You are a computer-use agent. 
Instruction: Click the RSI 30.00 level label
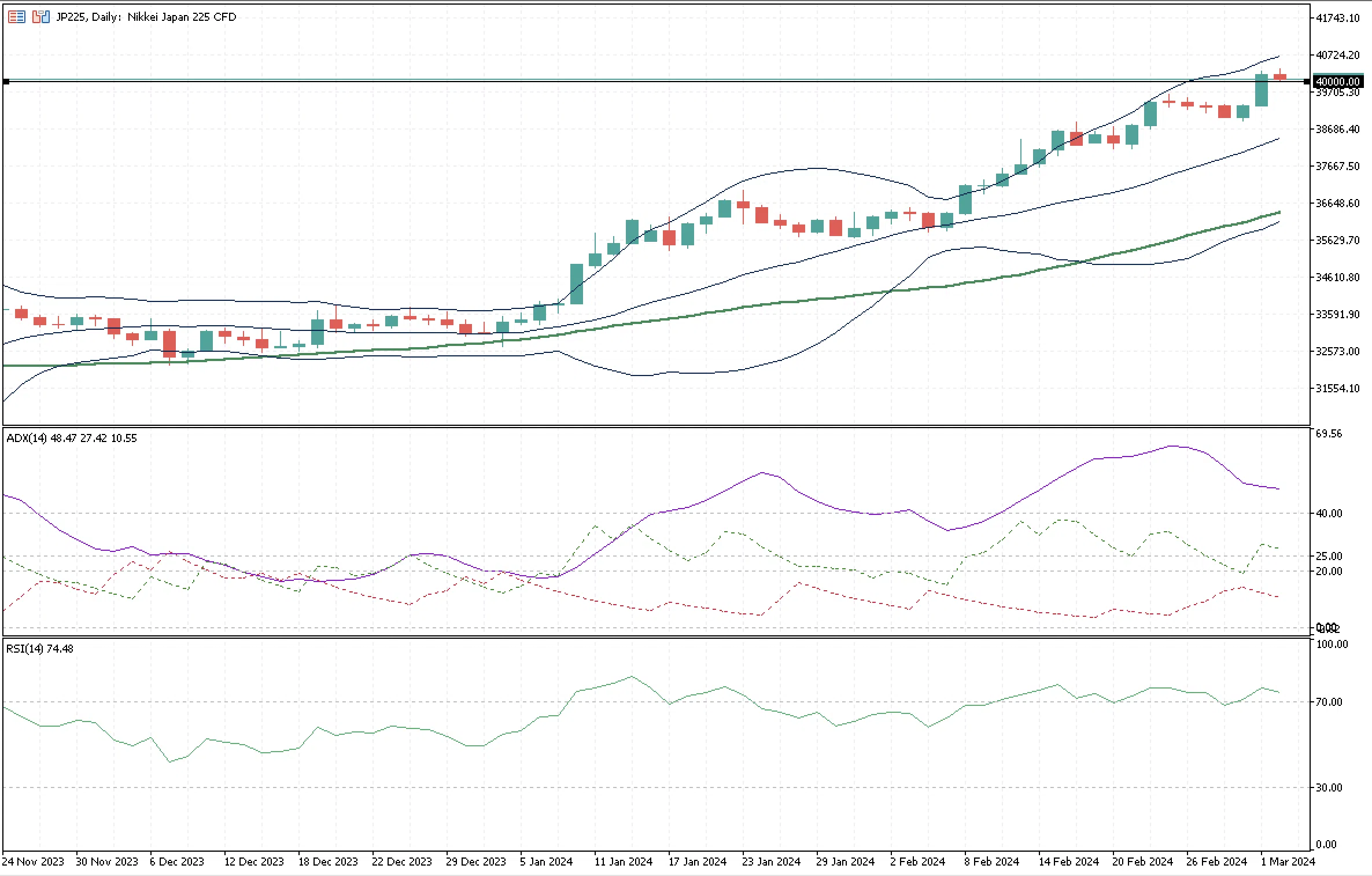1329,787
